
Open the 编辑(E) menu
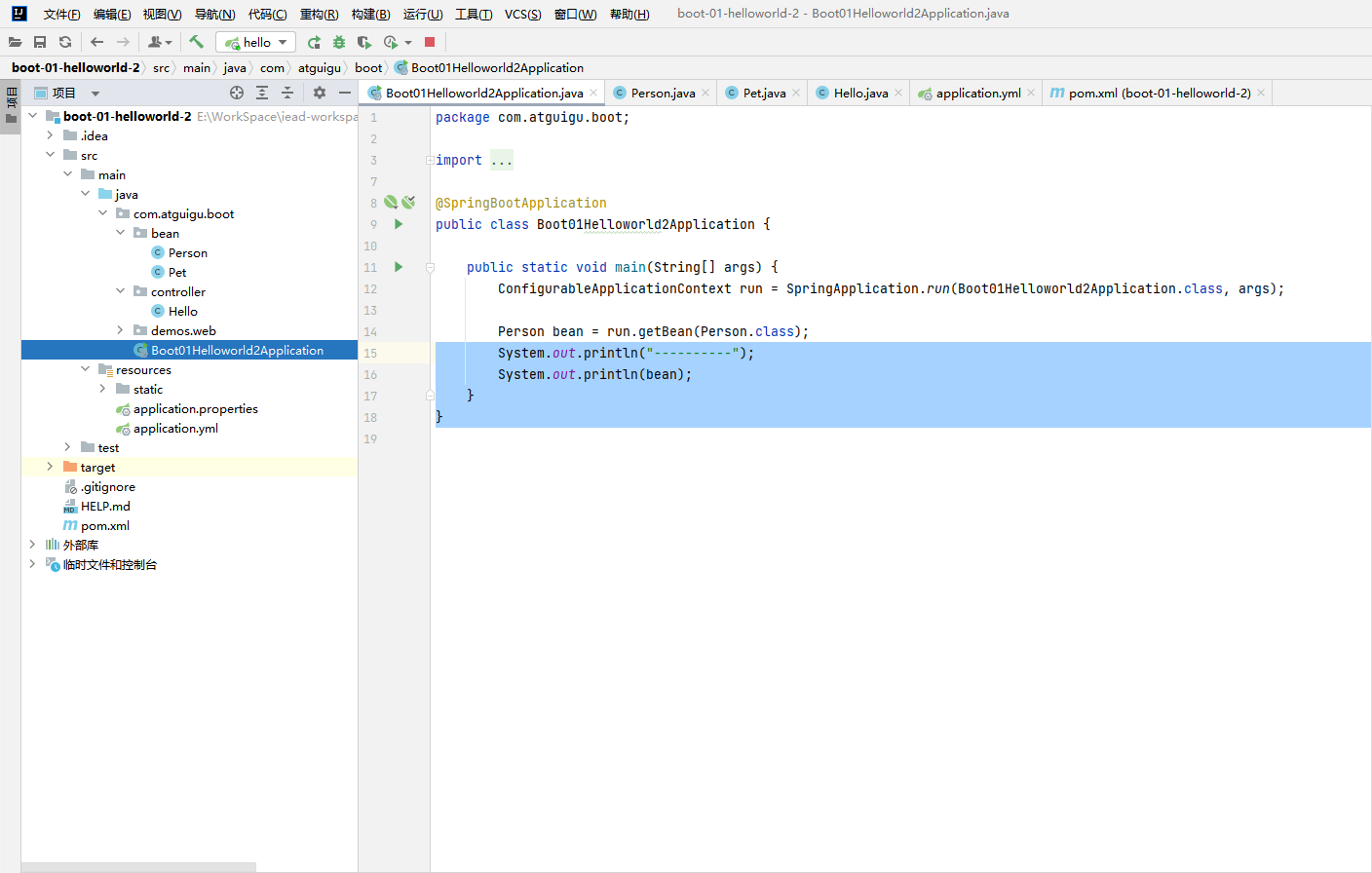click(112, 14)
